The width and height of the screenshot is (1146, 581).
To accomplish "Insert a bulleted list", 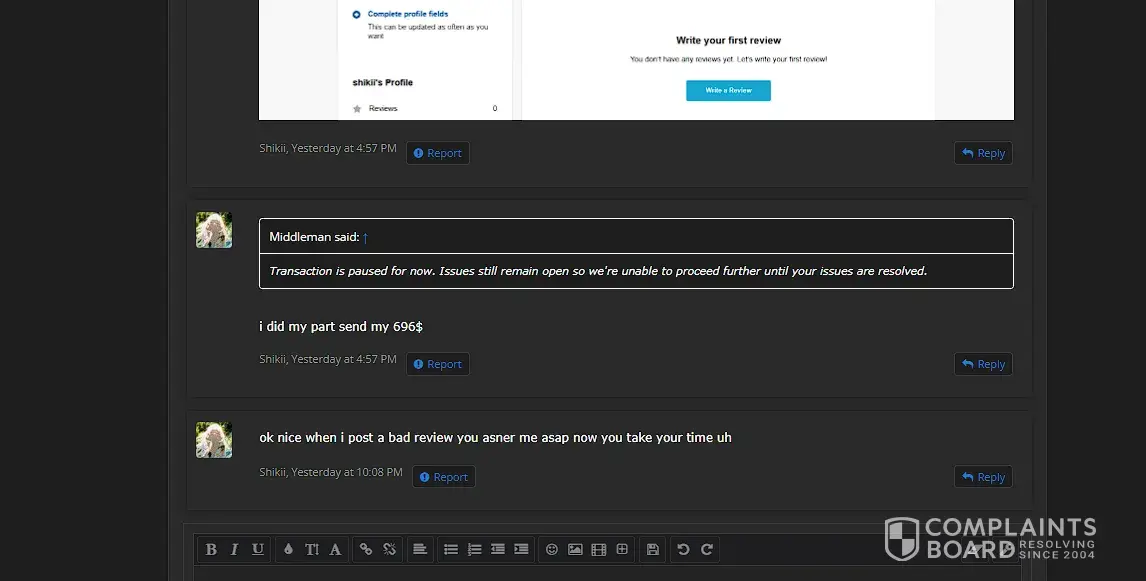I will tap(451, 549).
